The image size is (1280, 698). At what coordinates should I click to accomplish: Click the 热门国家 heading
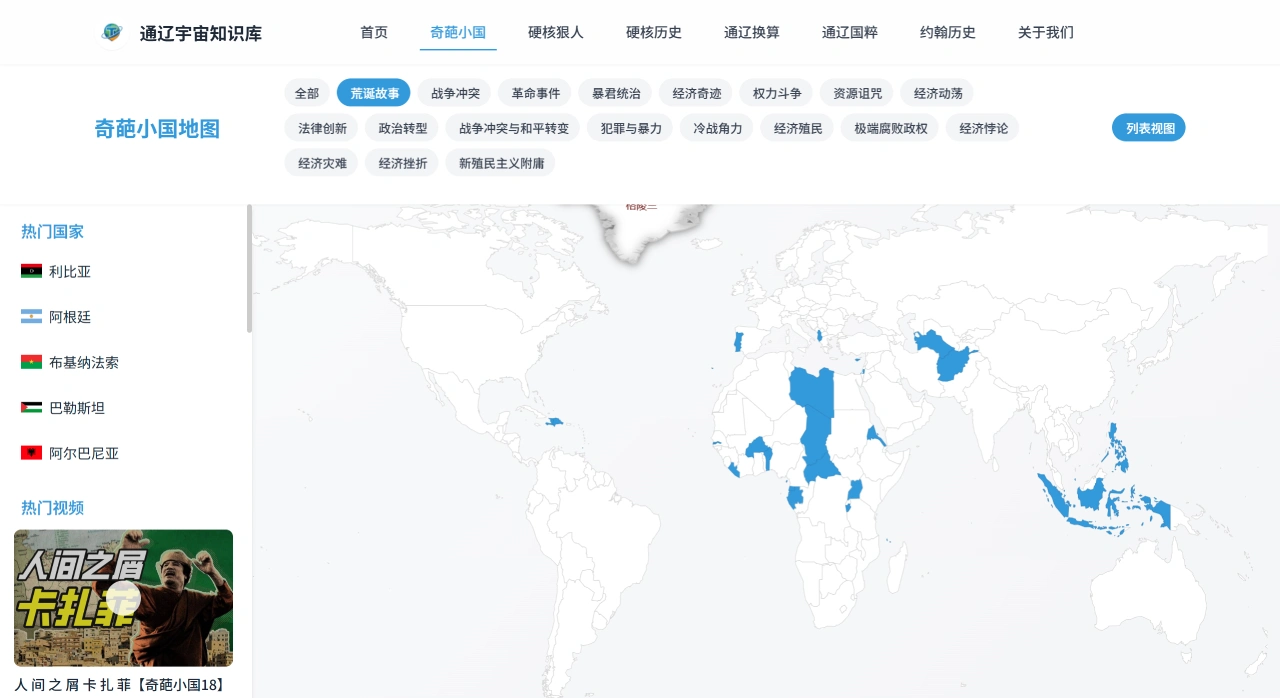tap(53, 231)
